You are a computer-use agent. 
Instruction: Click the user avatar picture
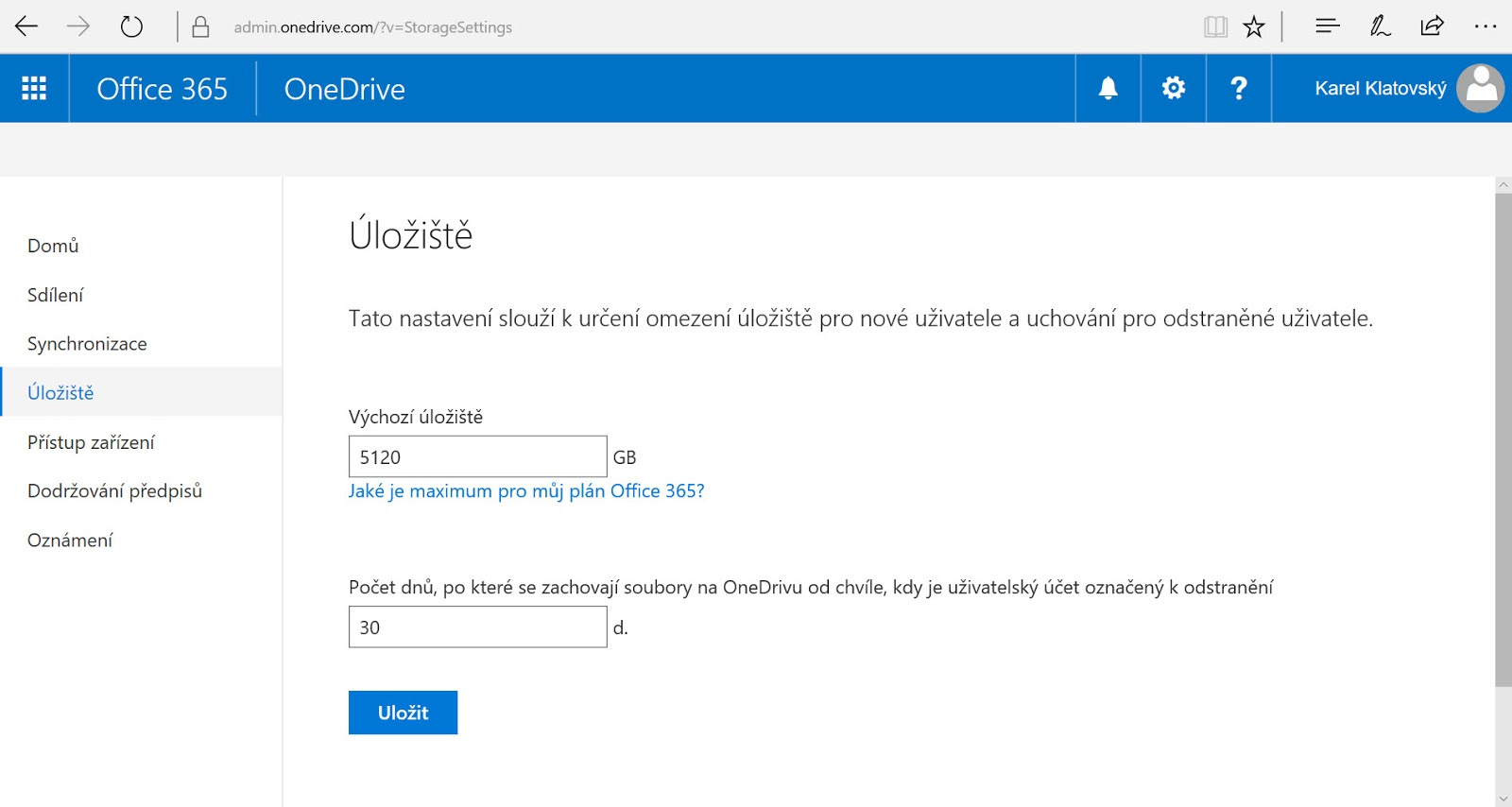pyautogui.click(x=1481, y=88)
